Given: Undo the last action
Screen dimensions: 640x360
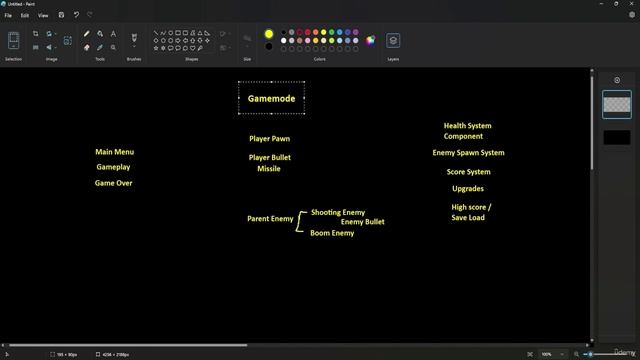Looking at the screenshot, I should (x=76, y=15).
